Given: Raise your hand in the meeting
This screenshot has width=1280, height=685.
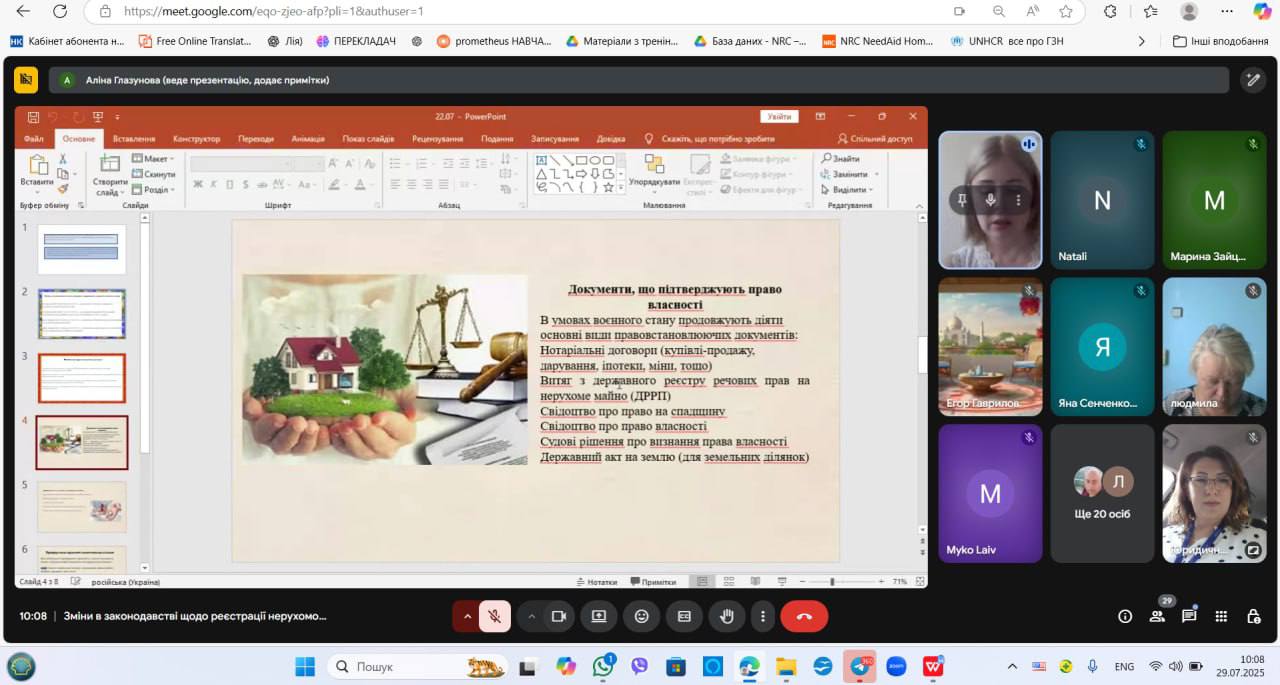Looking at the screenshot, I should click(728, 616).
